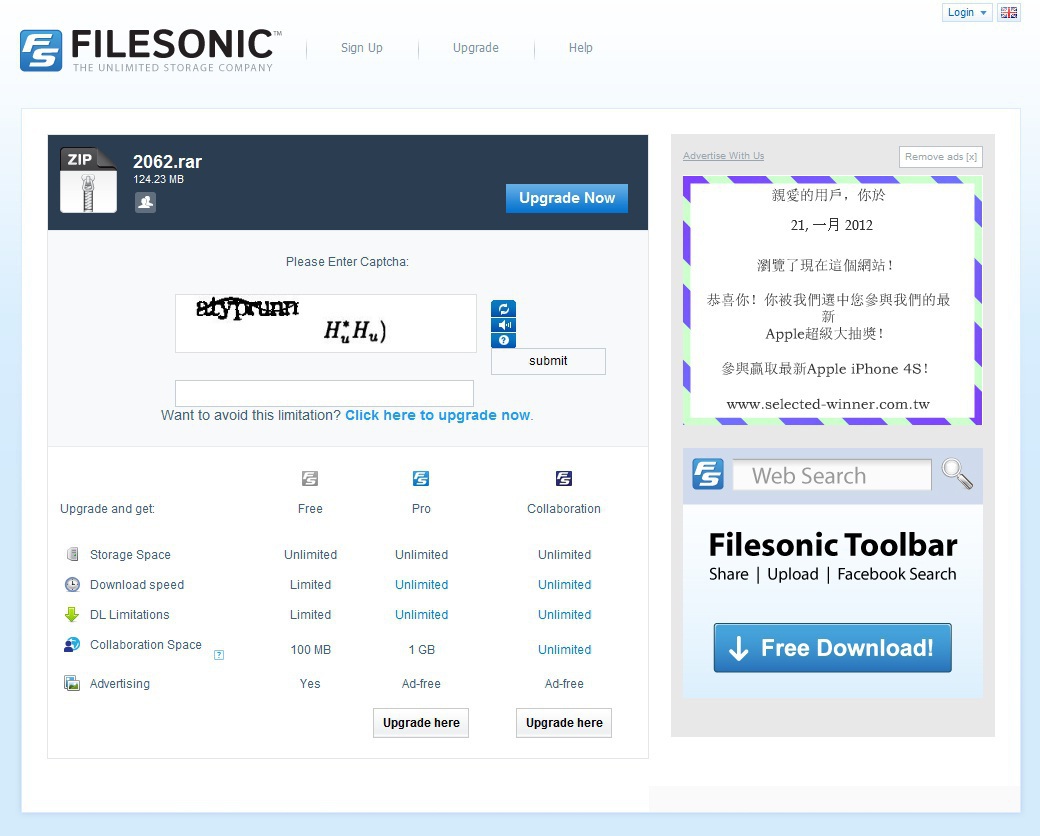Click the Pro plan icon
The width and height of the screenshot is (1040, 836).
421,478
